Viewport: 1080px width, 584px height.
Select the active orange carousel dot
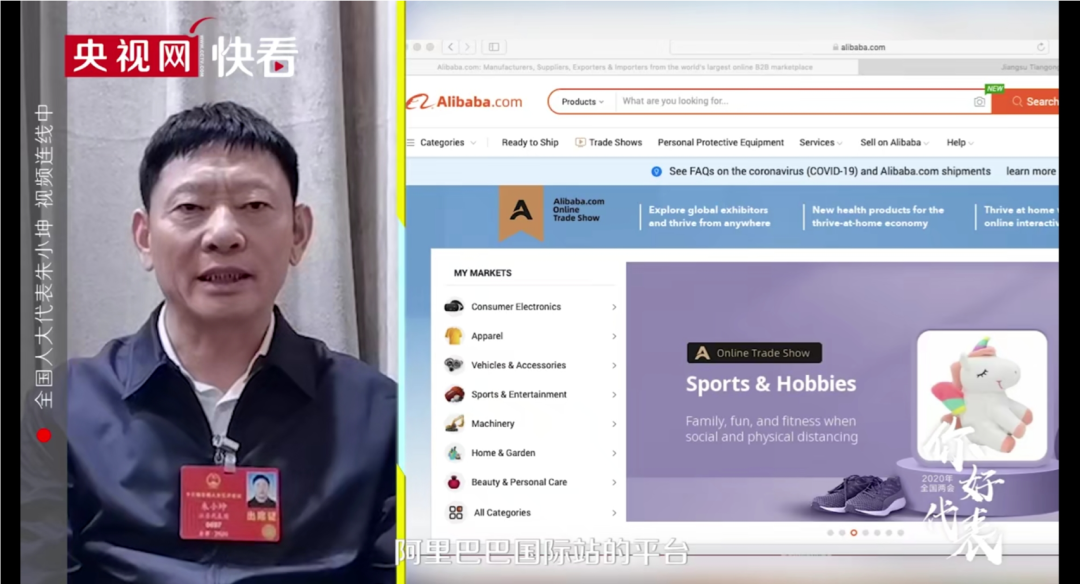pos(854,532)
